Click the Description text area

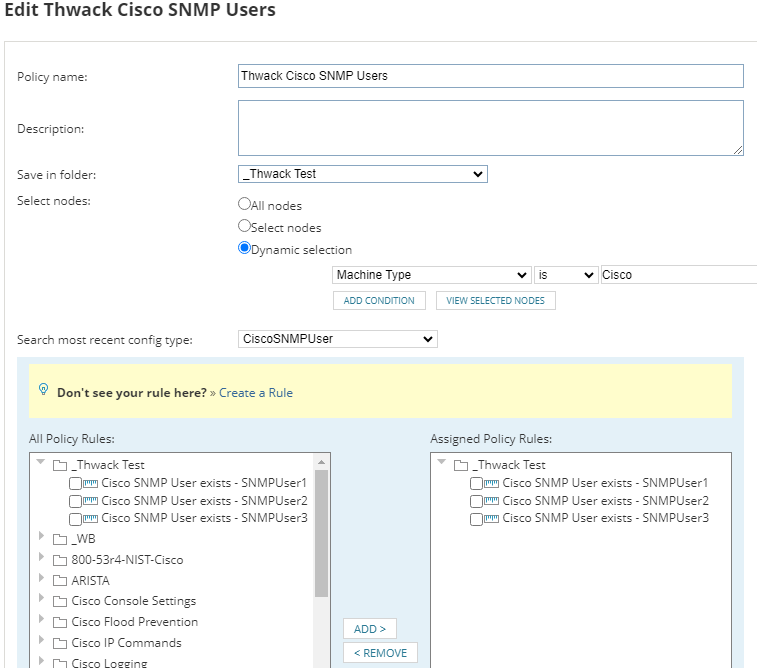491,128
